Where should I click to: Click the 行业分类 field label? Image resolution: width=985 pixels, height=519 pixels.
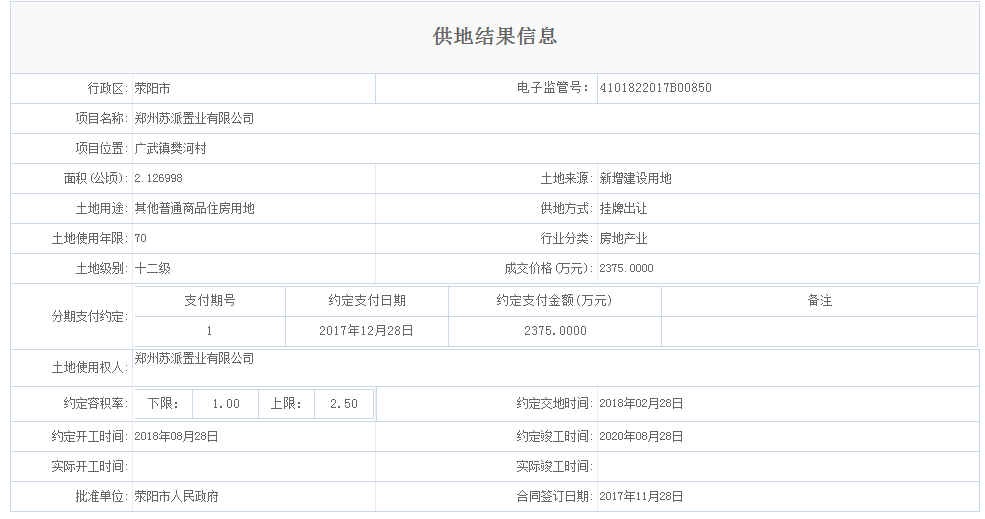pyautogui.click(x=567, y=238)
